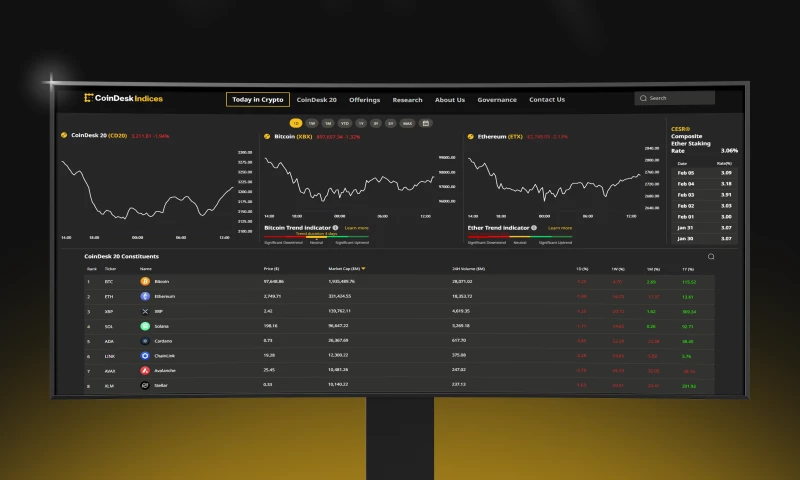Click the CoinDesk 20 Constituents heading
This screenshot has height=480, width=800.
[x=121, y=256]
